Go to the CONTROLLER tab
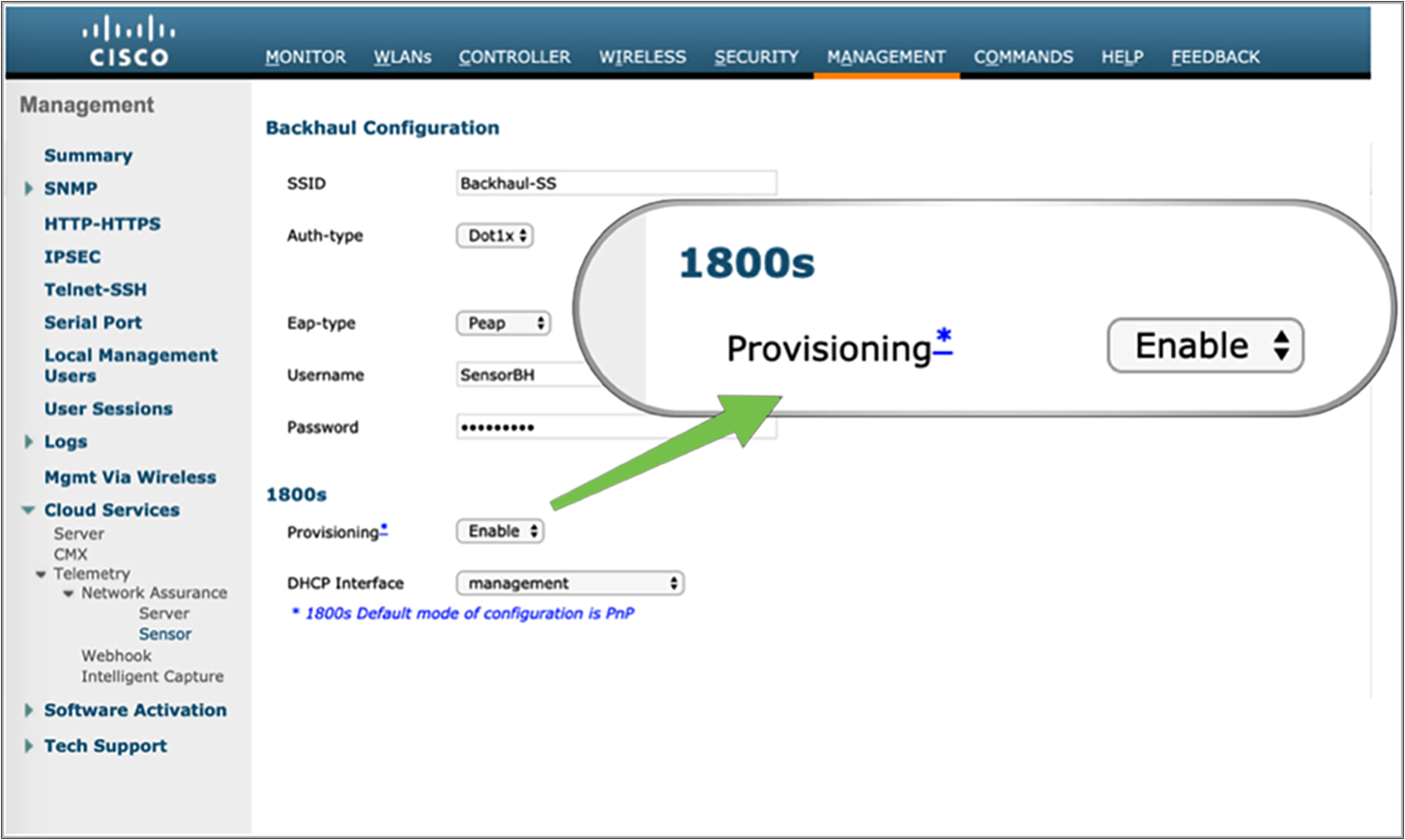The height and width of the screenshot is (840, 1405). click(x=514, y=57)
